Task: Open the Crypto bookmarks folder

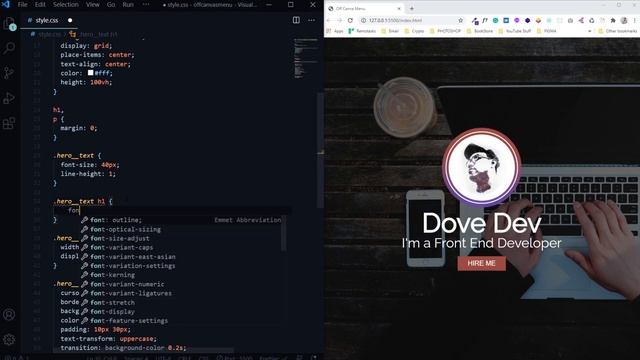Action: pos(415,31)
